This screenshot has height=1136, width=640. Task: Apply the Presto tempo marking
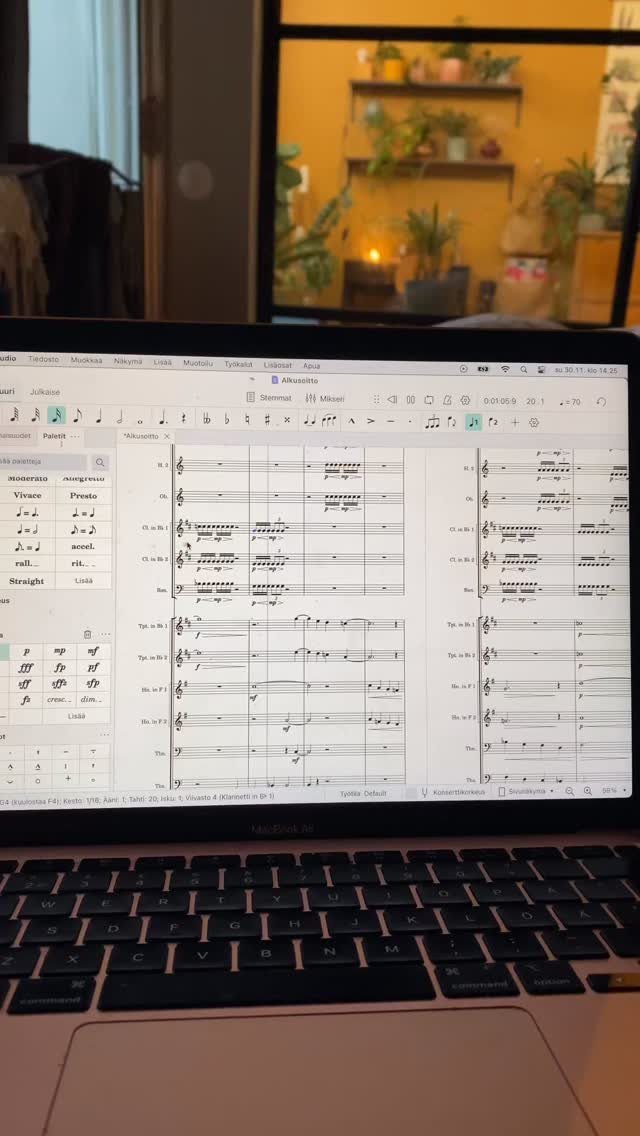pos(83,496)
